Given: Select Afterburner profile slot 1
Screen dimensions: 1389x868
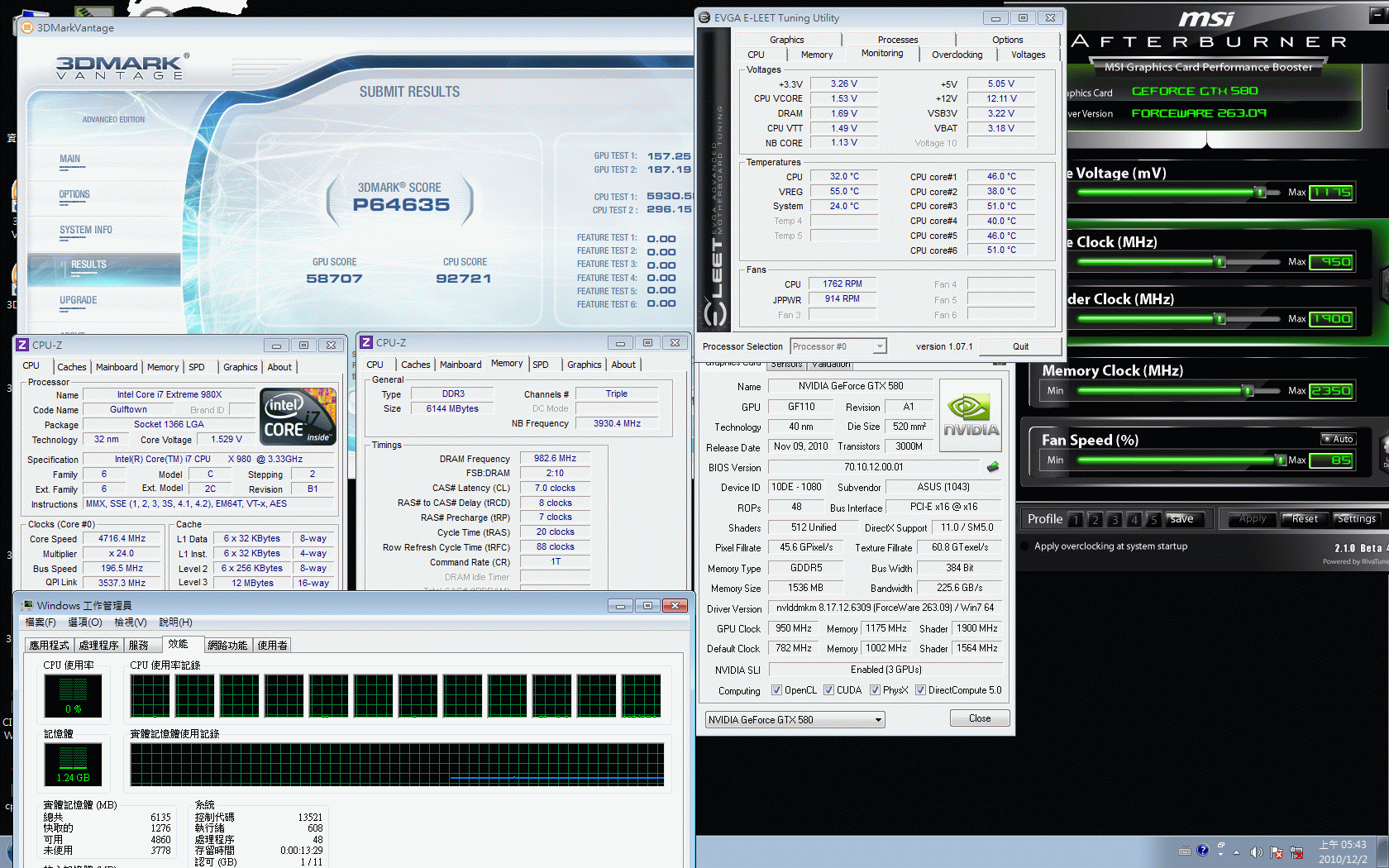Looking at the screenshot, I should coord(1075,520).
